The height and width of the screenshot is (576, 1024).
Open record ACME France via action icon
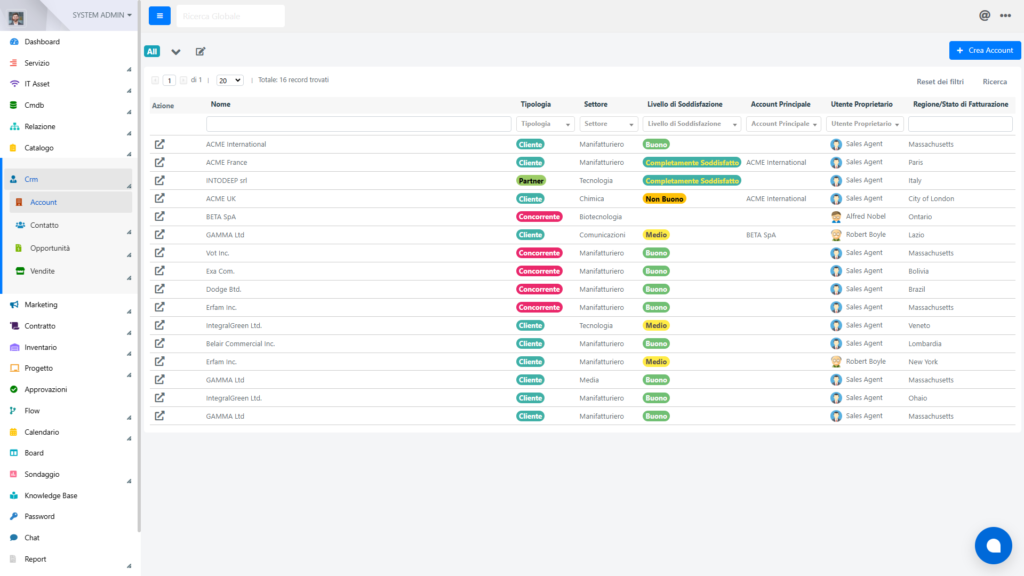tap(159, 162)
